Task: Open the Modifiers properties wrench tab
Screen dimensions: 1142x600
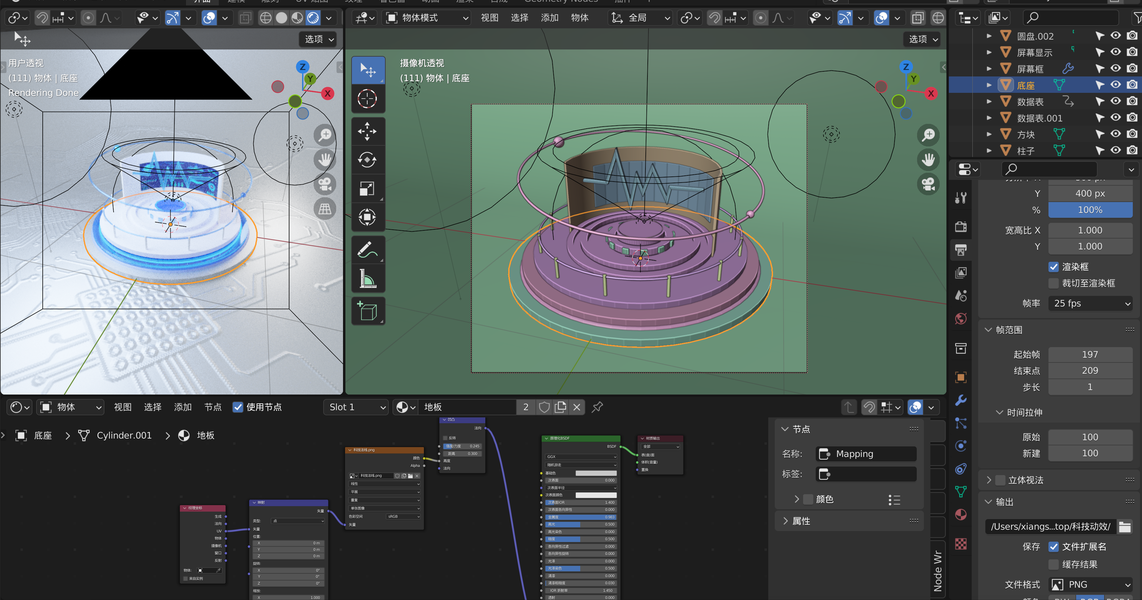Action: 961,400
